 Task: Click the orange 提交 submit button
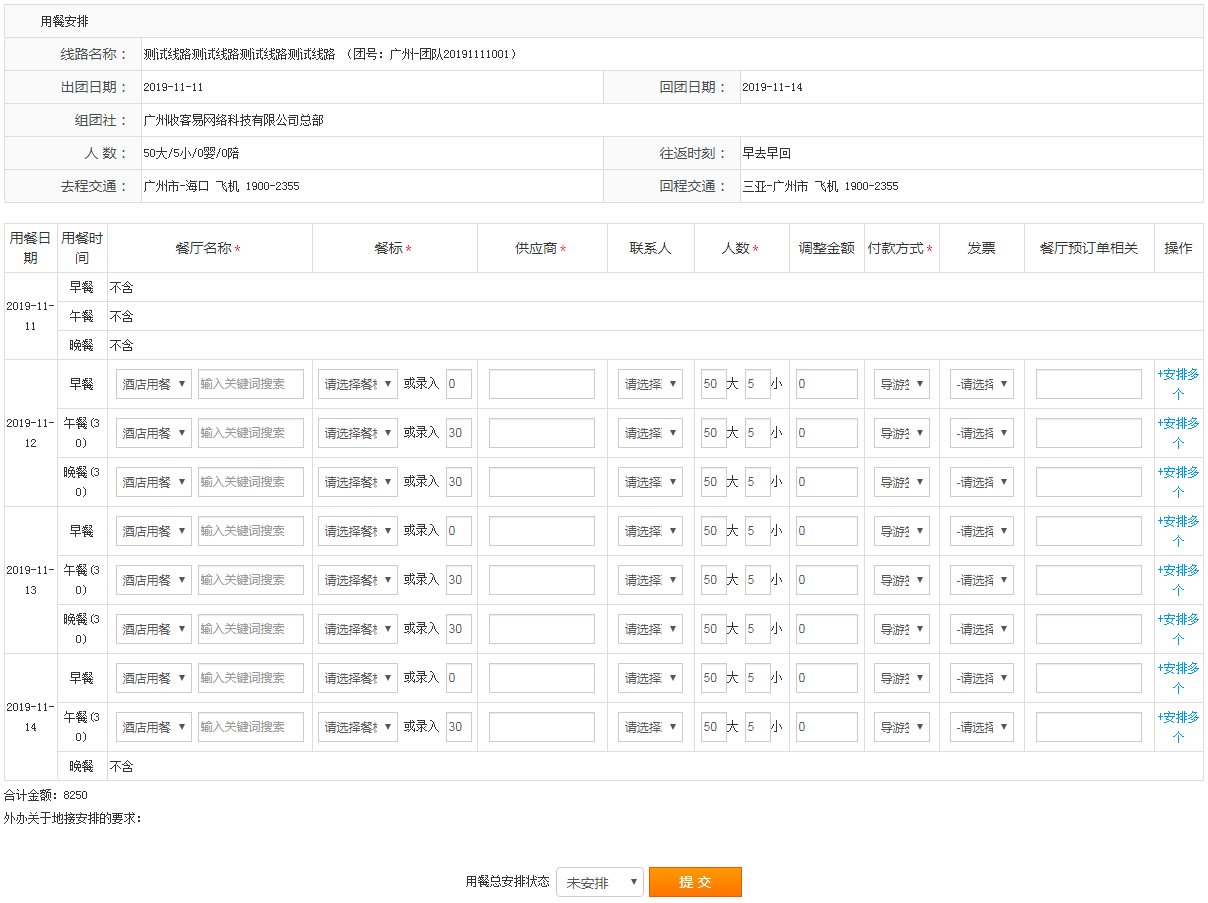tap(695, 882)
